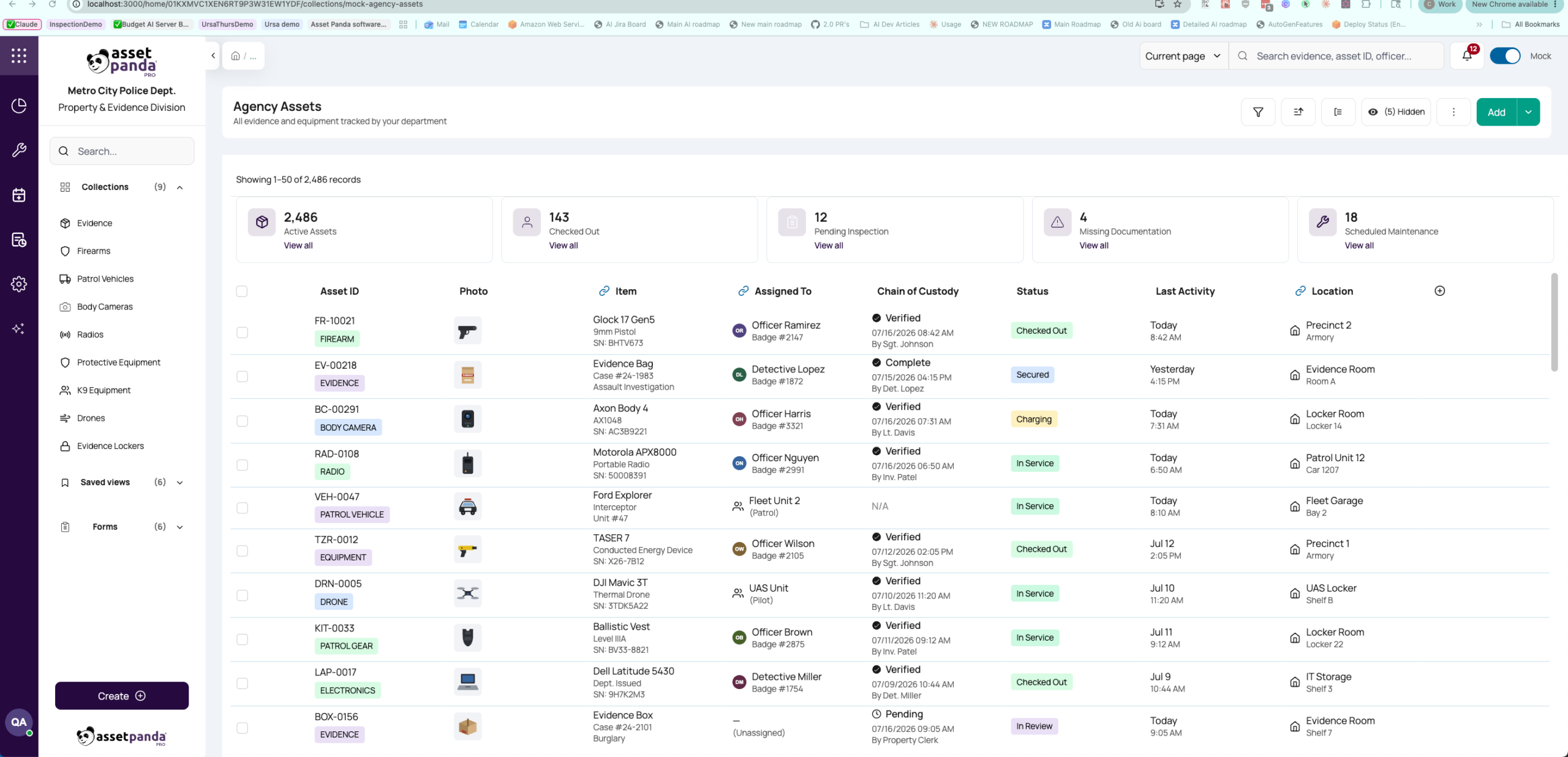Screen dimensions: 1568x757
Task: Click the sidebar Search field
Action: pos(122,151)
